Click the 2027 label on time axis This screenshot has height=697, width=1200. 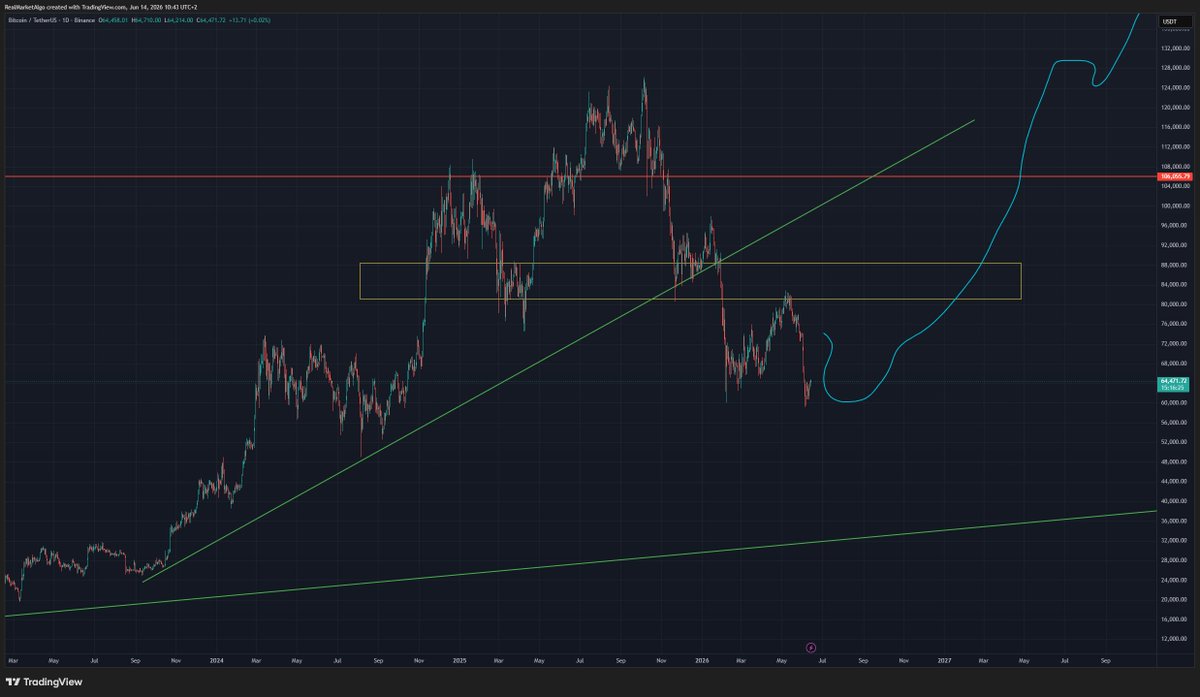(945, 661)
